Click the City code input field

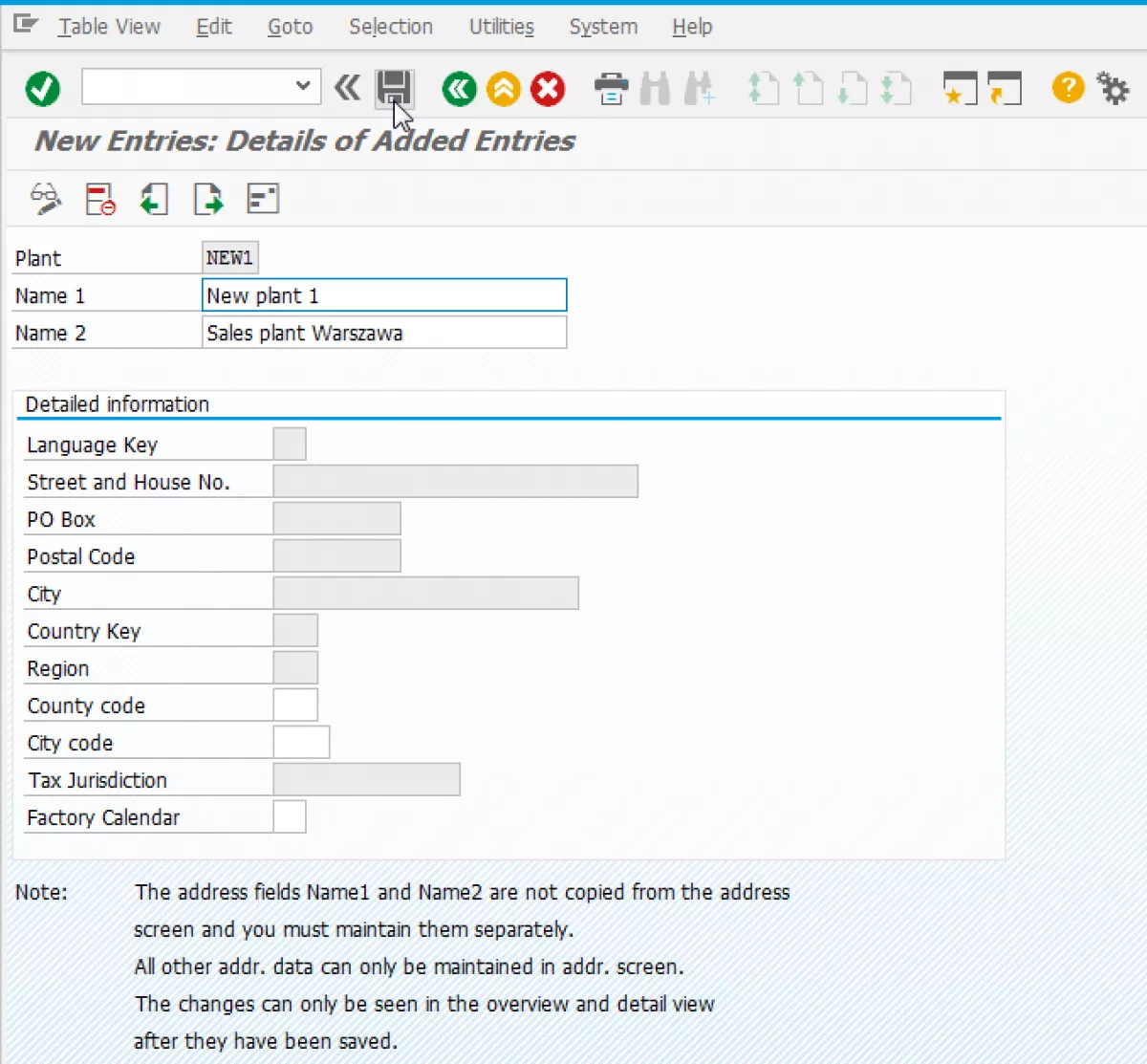pos(301,743)
